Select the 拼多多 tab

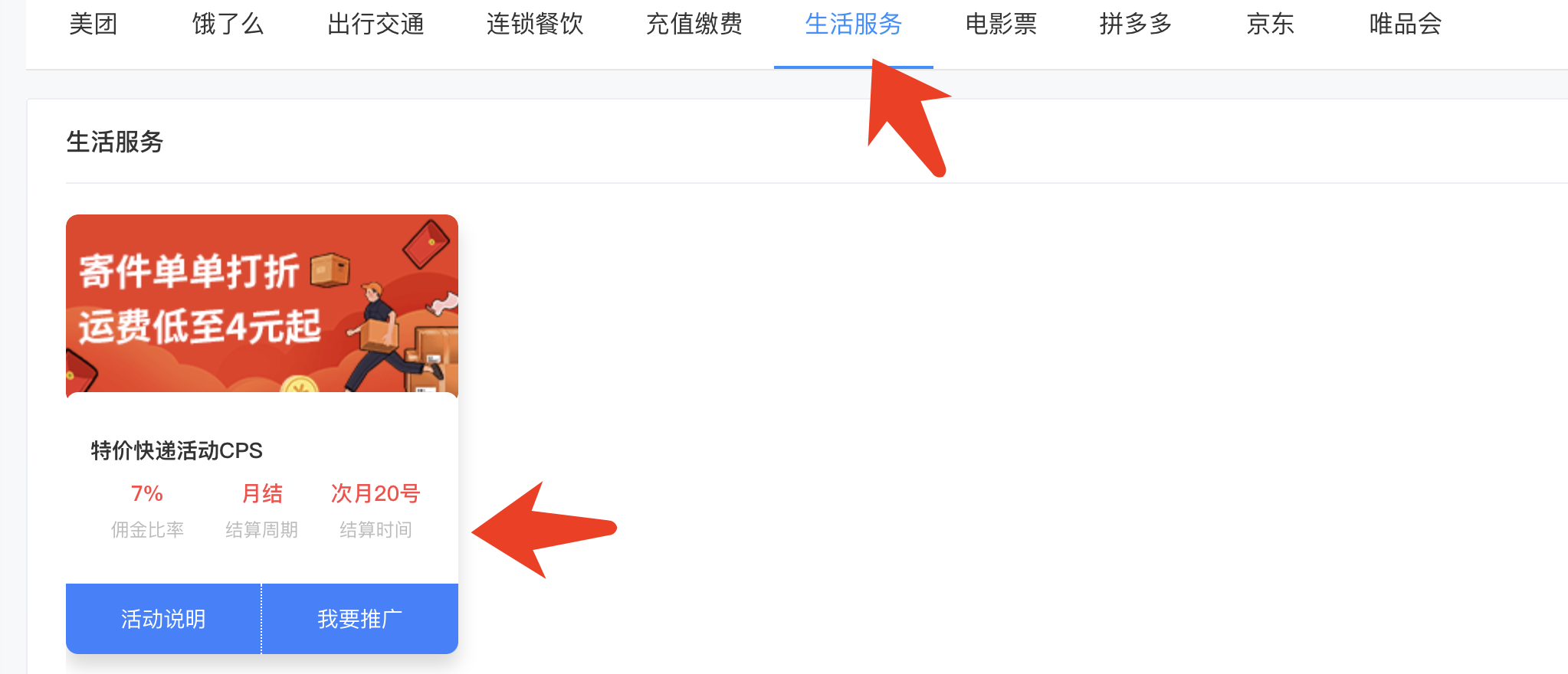[1136, 25]
